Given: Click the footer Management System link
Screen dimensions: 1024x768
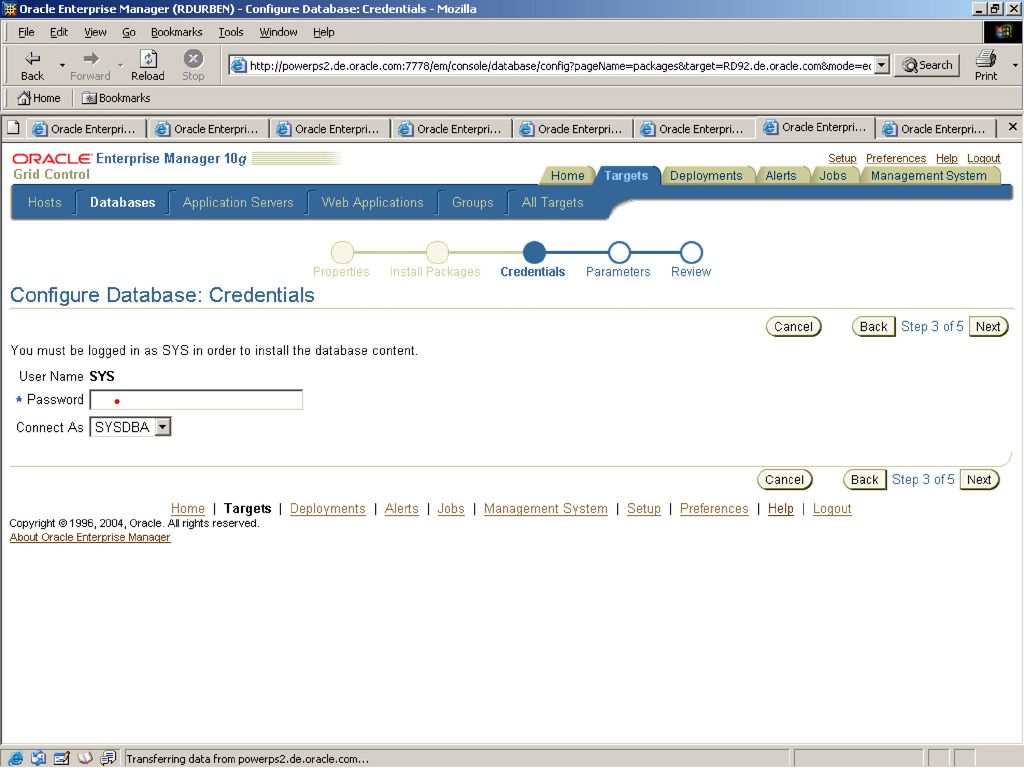Looking at the screenshot, I should coord(545,509).
